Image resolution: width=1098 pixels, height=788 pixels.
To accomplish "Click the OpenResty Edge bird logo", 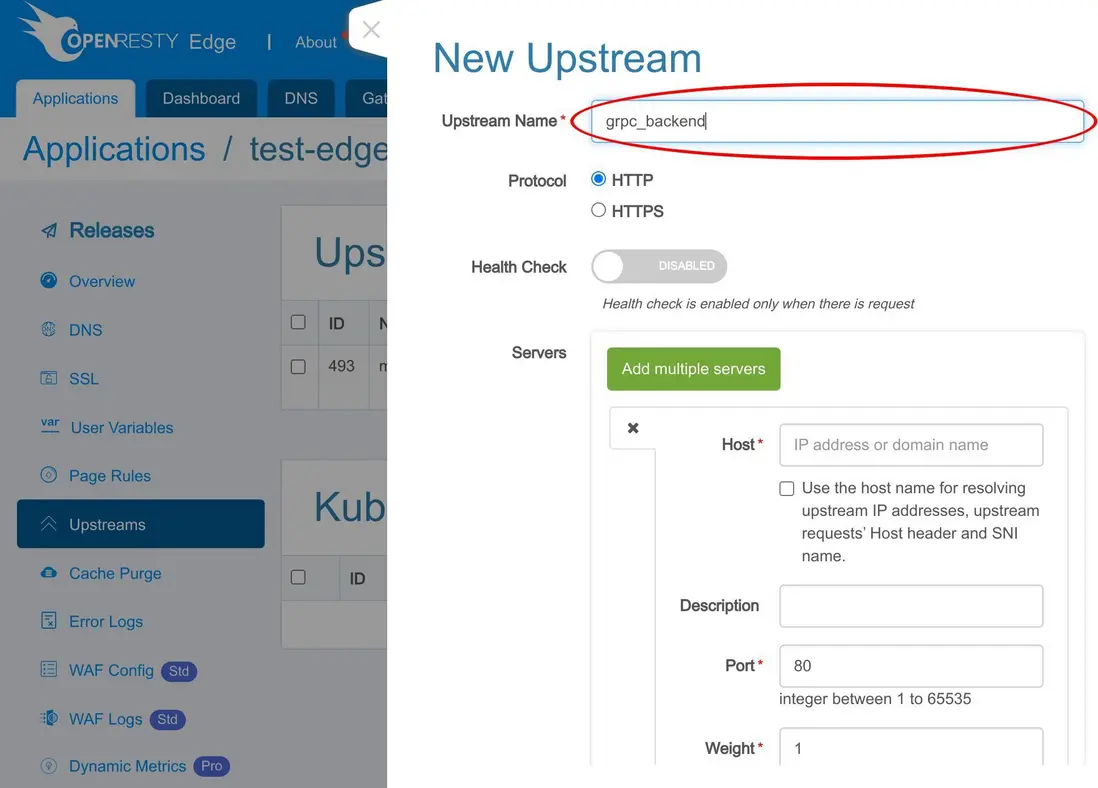I will click(48, 32).
